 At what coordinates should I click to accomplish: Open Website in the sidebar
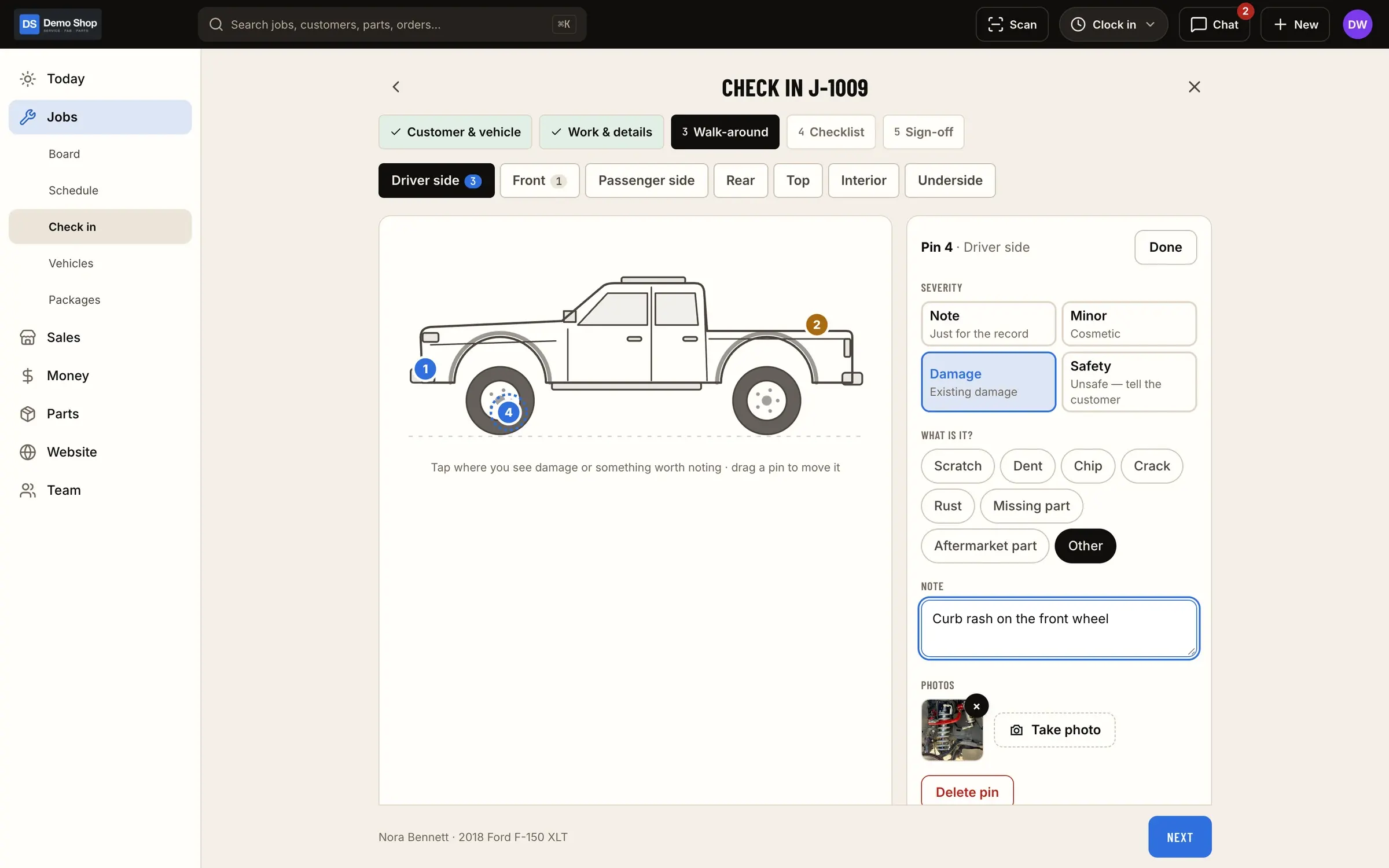click(100, 452)
